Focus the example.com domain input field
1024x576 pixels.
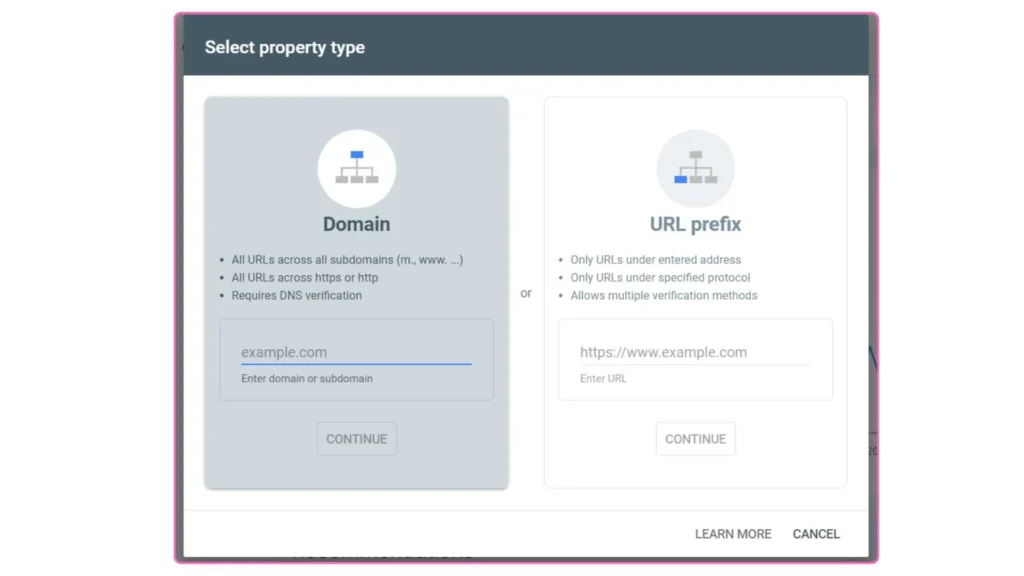click(355, 352)
